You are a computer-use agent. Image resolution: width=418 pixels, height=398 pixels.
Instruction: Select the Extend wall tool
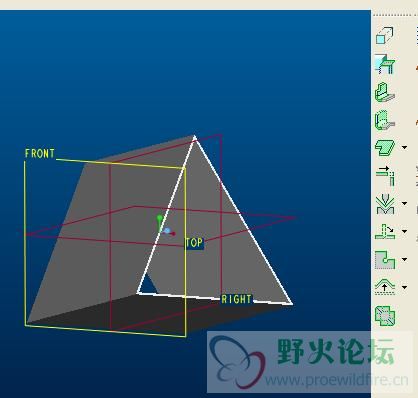pos(385,176)
